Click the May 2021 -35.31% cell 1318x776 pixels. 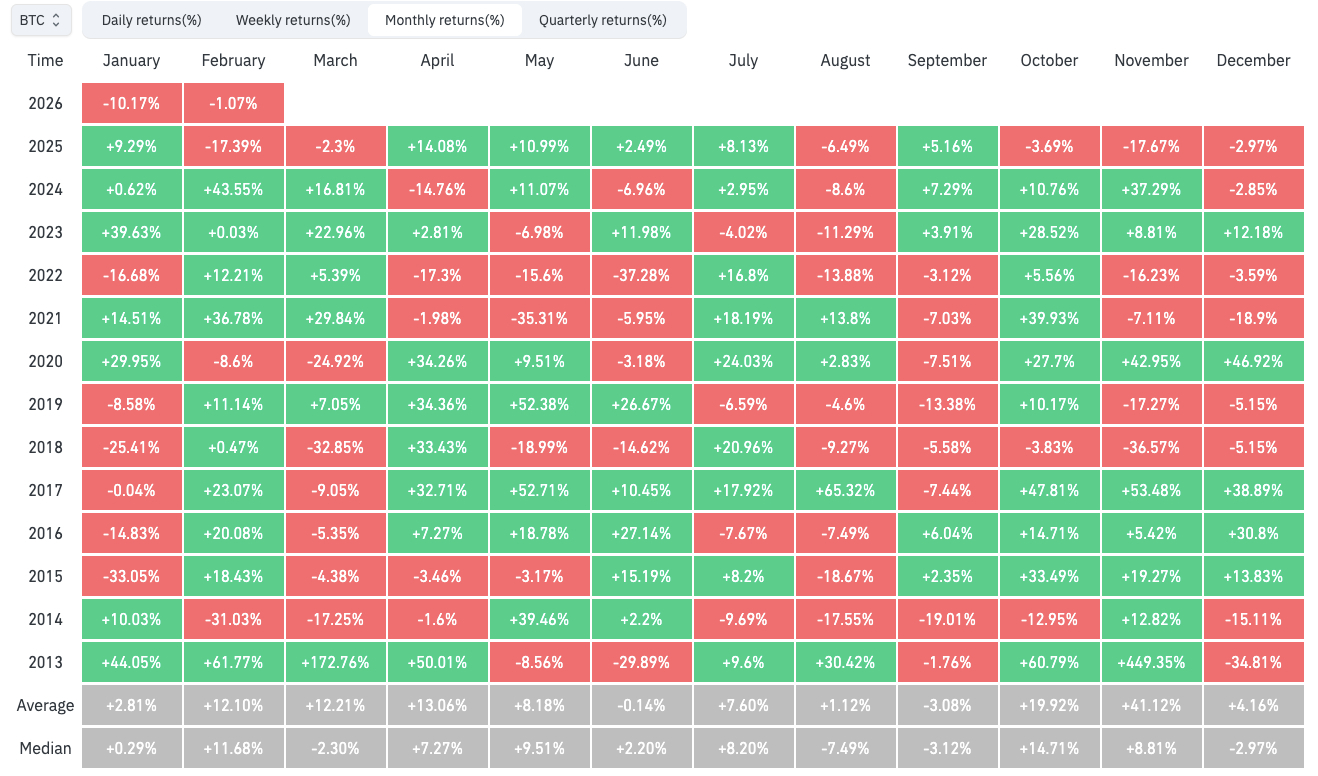point(540,318)
